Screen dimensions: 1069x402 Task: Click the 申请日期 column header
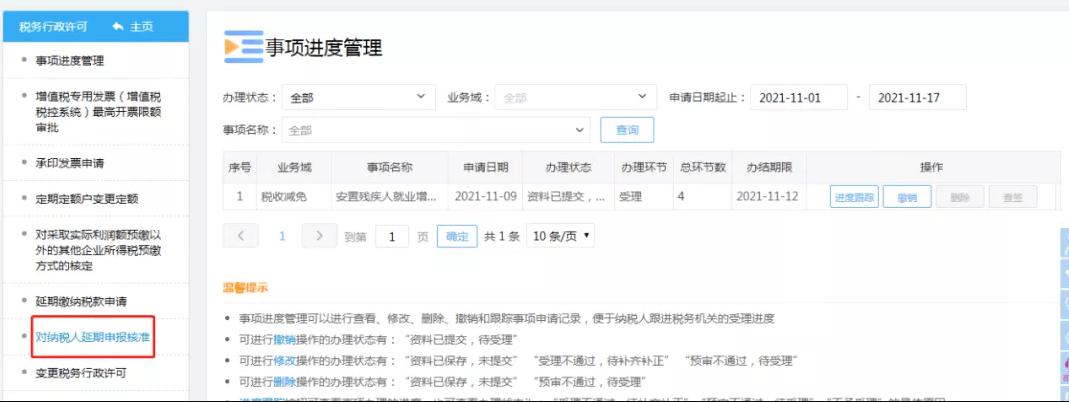coord(486,168)
